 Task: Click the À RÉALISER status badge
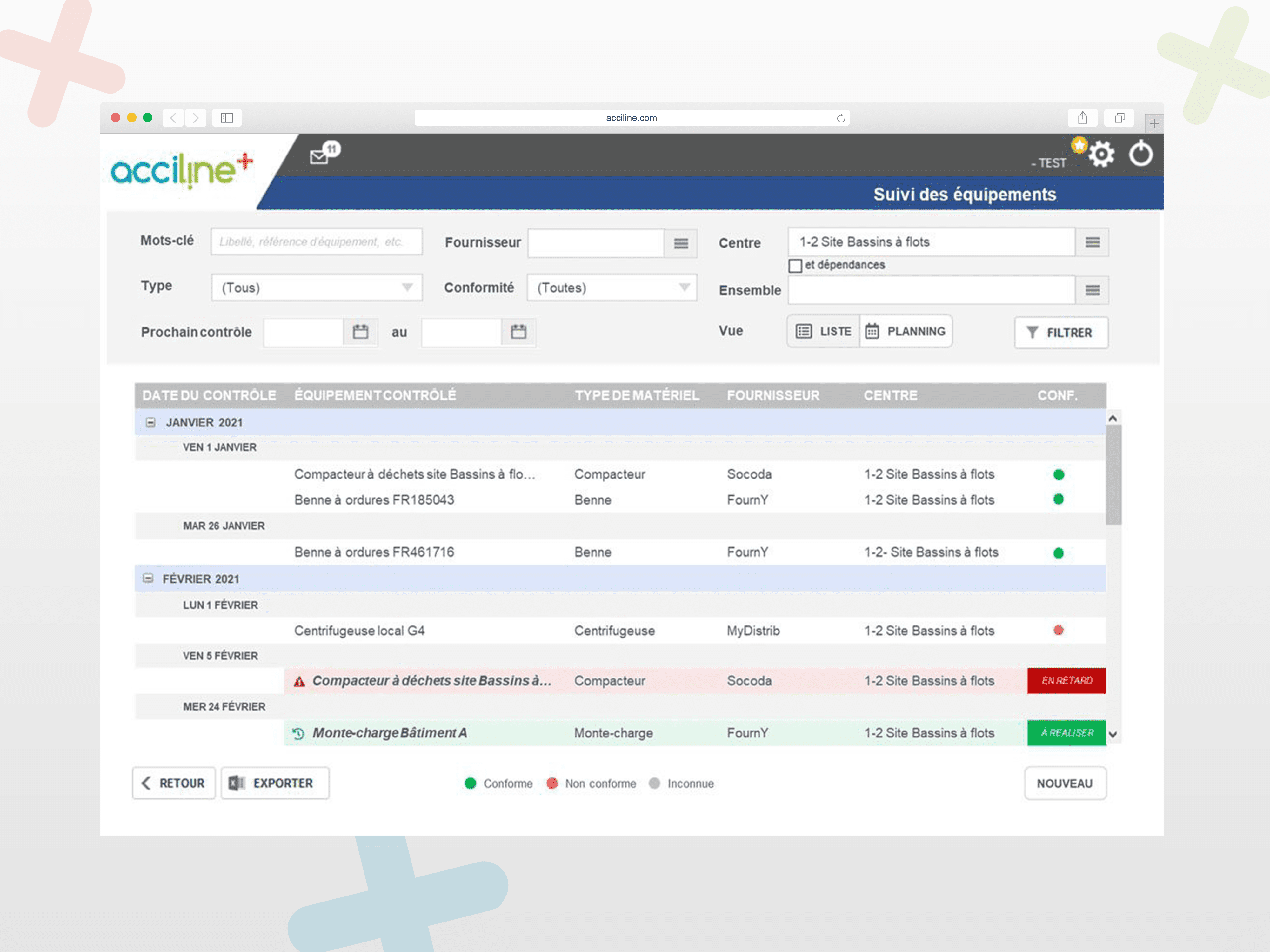(1066, 733)
